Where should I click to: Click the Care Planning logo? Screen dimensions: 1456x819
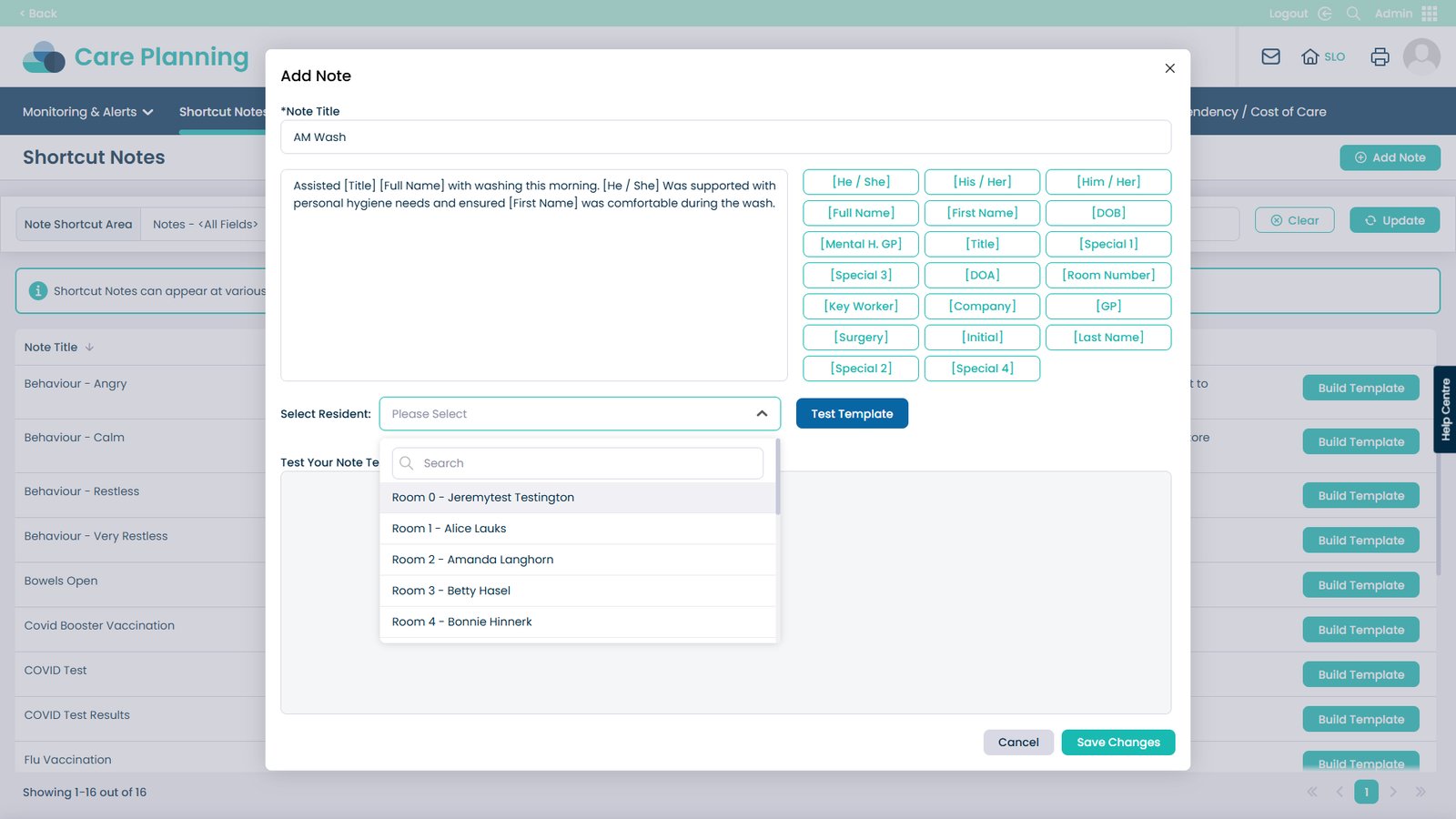(136, 56)
